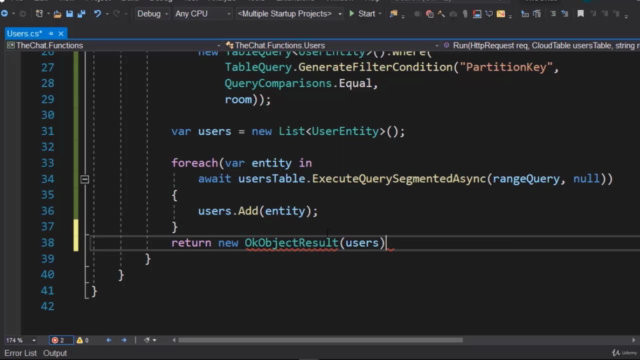Toggle a bookmark with the bookmark icon
The width and height of the screenshot is (640, 360).
[580, 14]
